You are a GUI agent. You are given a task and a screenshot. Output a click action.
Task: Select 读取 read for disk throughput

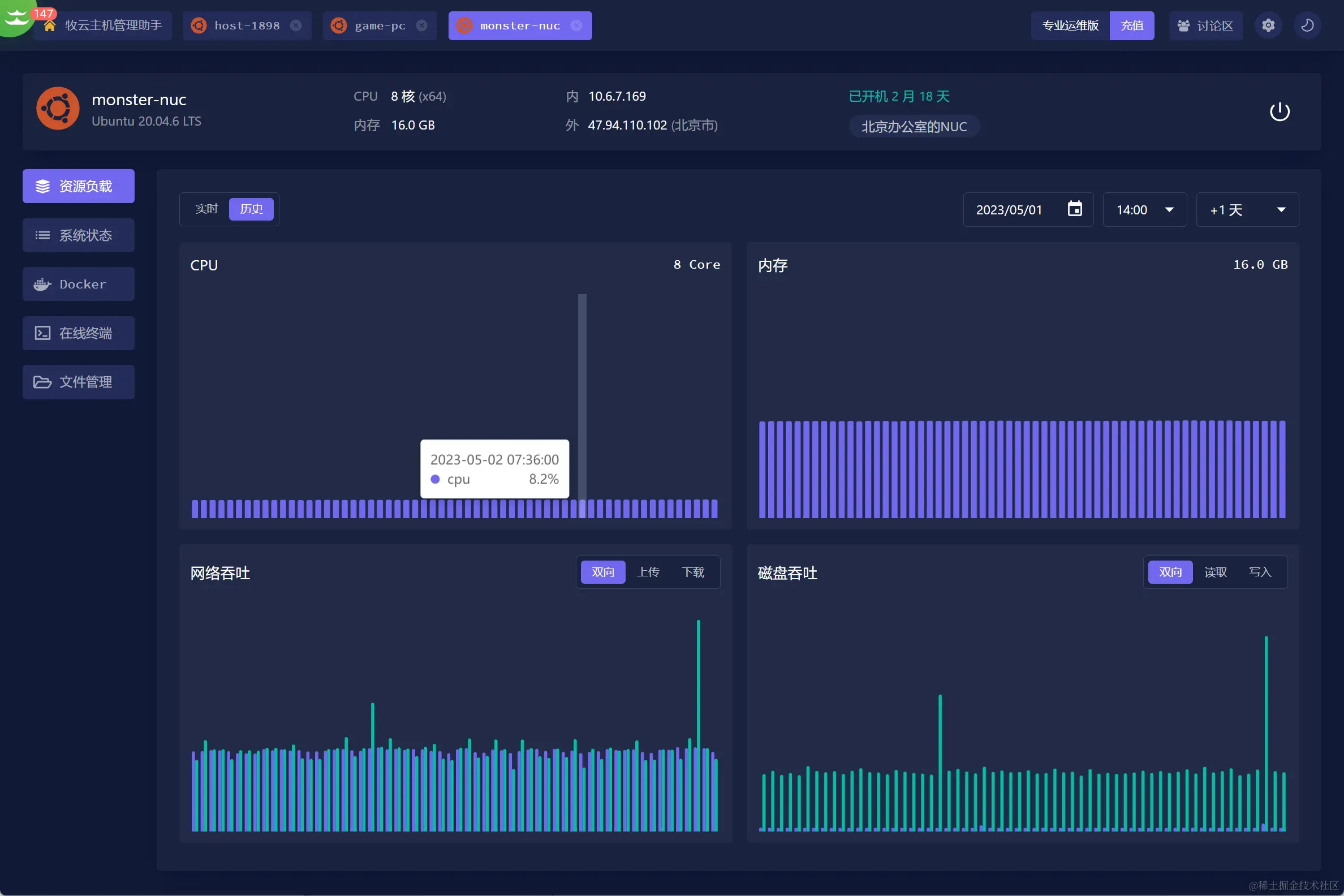coord(1215,572)
